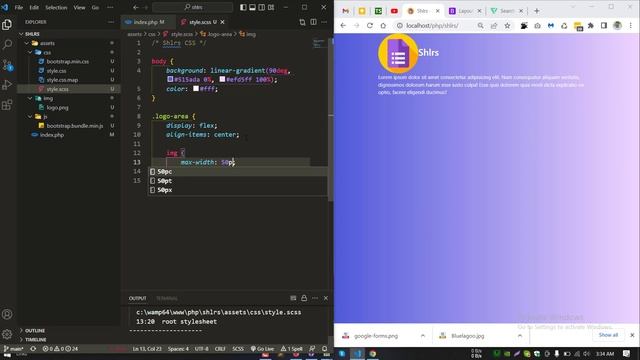Reload the page in Chrome
This screenshot has width=640, height=360.
click(370, 26)
